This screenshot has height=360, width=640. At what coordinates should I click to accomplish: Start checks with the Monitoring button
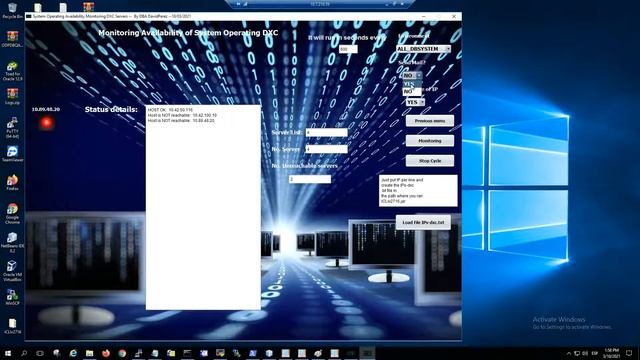pyautogui.click(x=430, y=141)
